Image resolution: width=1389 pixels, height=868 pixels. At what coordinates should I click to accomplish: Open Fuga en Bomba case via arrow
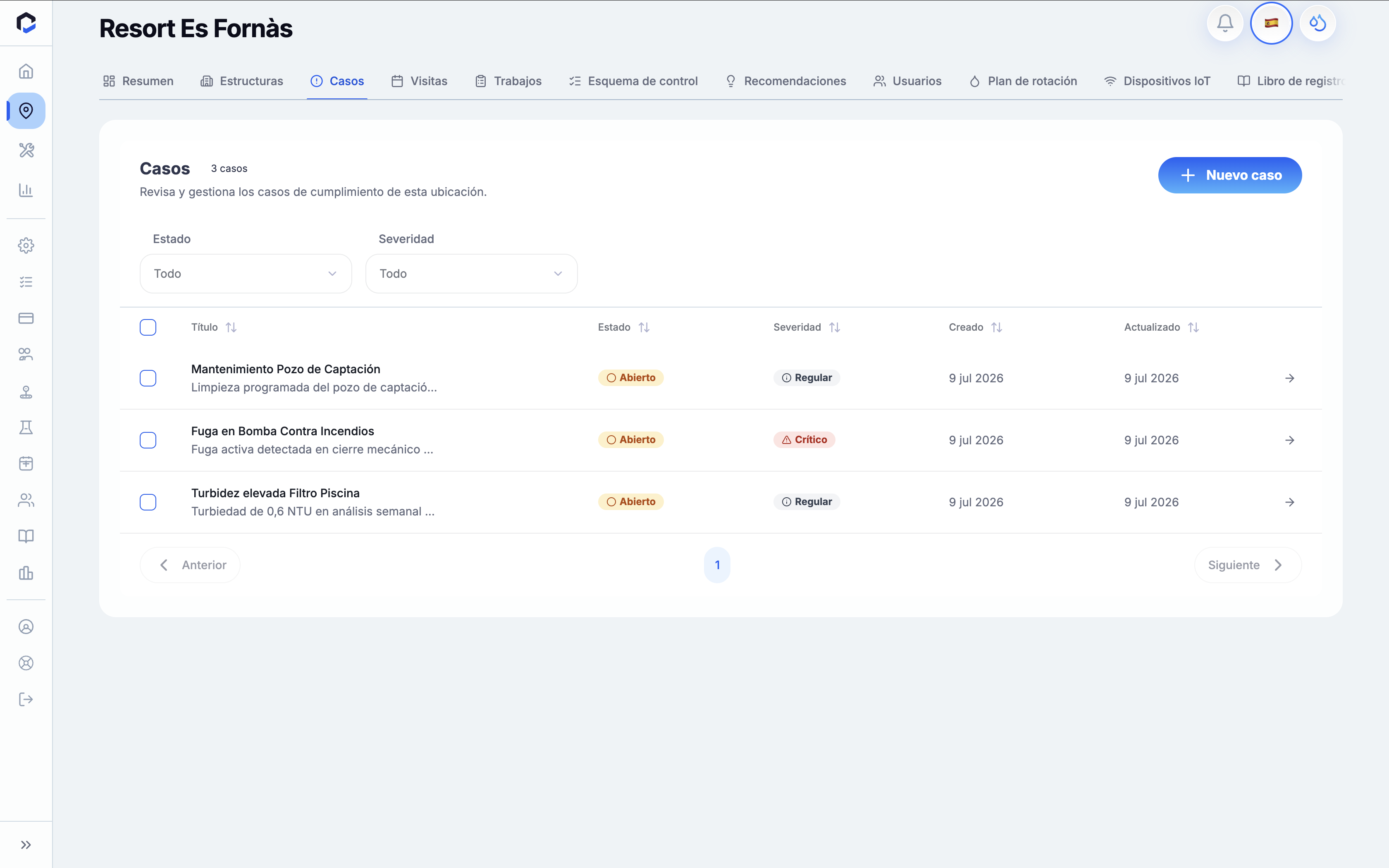pyautogui.click(x=1290, y=440)
